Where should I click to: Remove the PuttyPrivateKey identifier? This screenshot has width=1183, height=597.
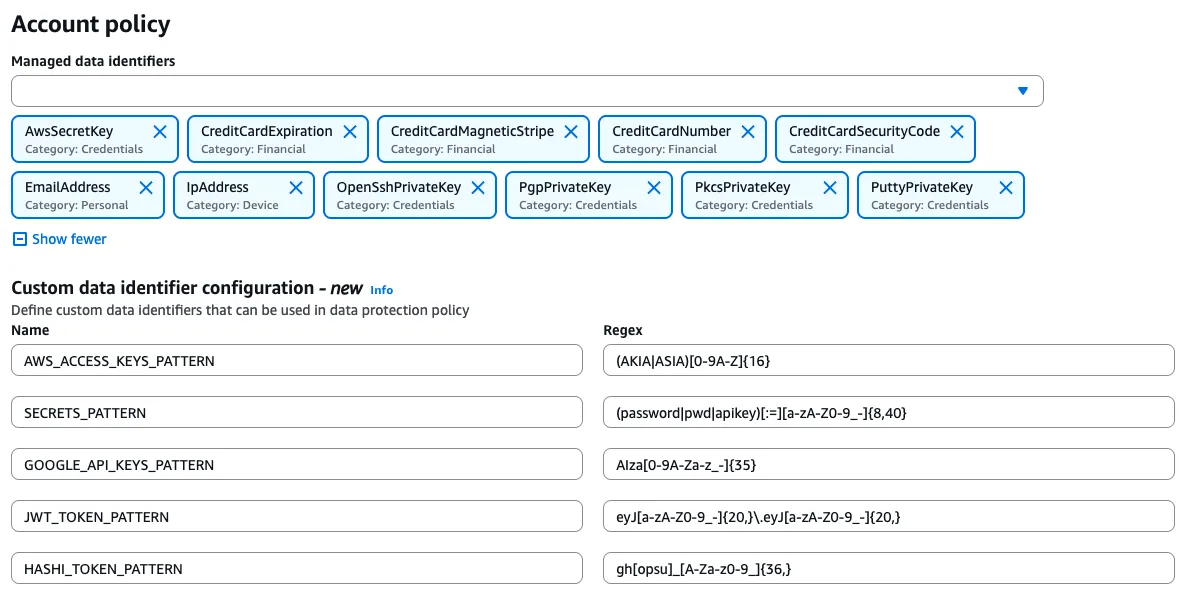pos(1006,187)
